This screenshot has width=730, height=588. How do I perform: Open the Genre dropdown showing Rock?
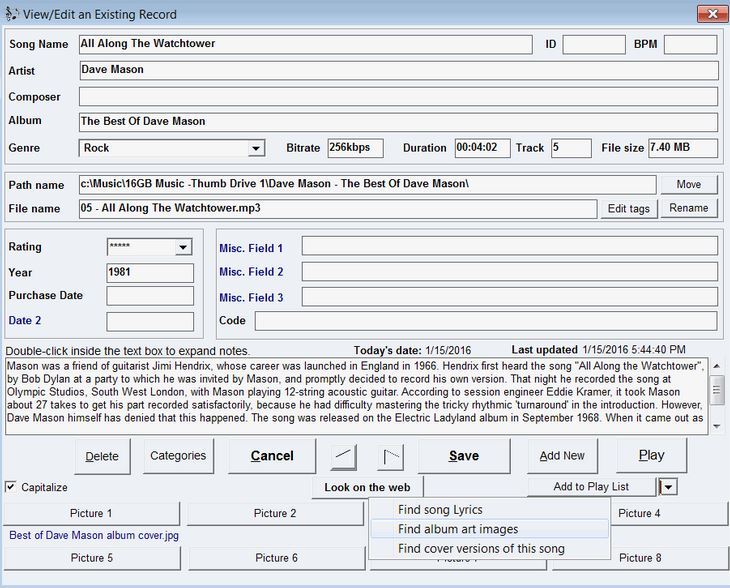(256, 149)
